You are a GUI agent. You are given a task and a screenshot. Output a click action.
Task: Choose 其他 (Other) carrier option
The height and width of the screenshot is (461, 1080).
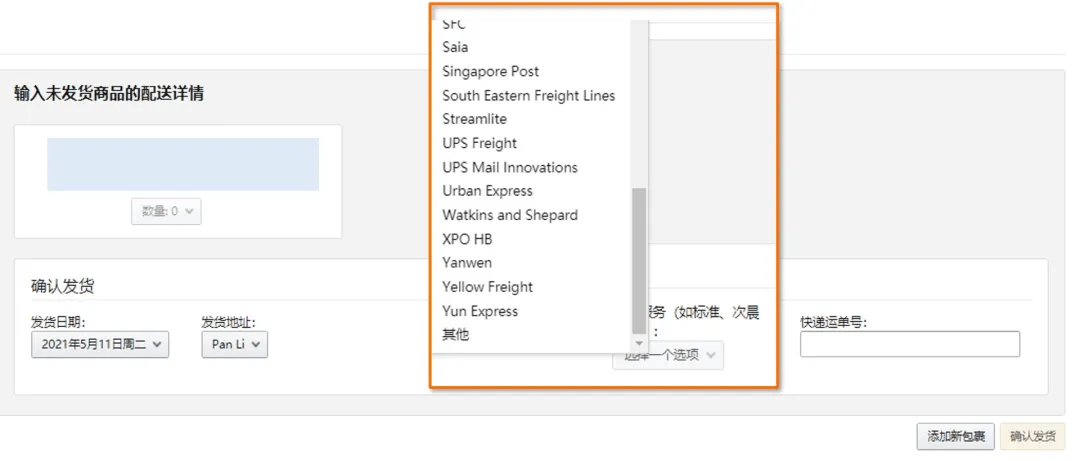[455, 335]
